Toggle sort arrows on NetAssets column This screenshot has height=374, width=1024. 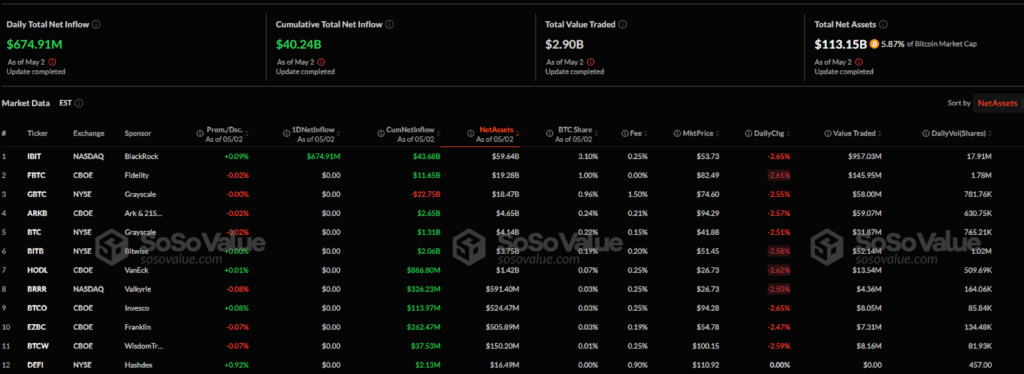517,133
